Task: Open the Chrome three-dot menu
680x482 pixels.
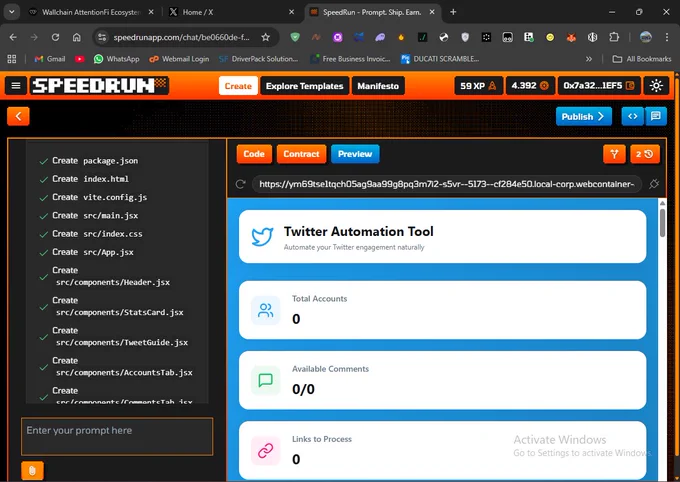Action: [x=667, y=37]
